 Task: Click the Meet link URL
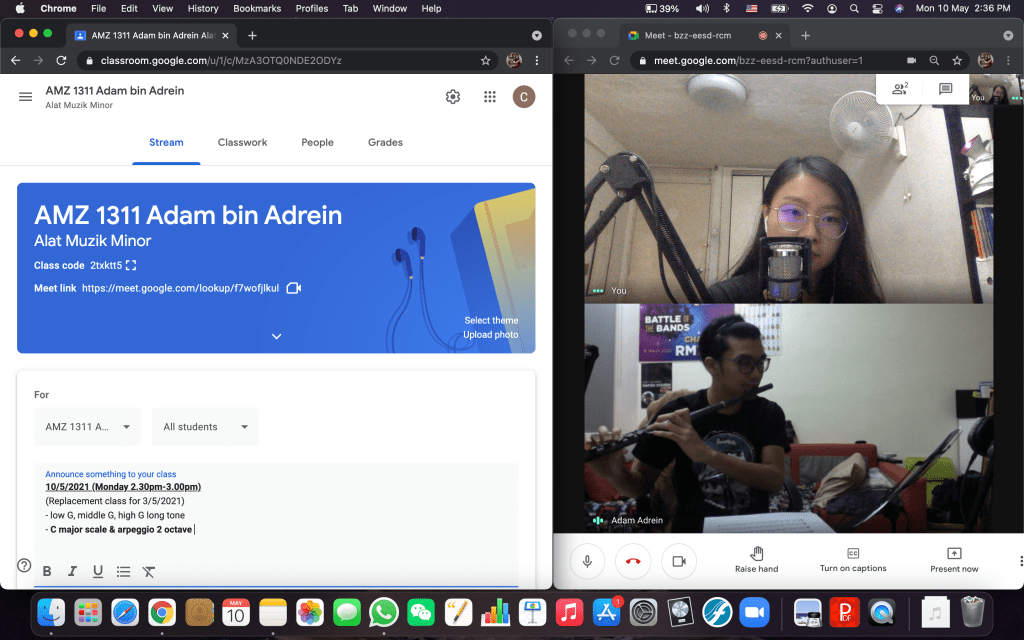click(x=180, y=288)
